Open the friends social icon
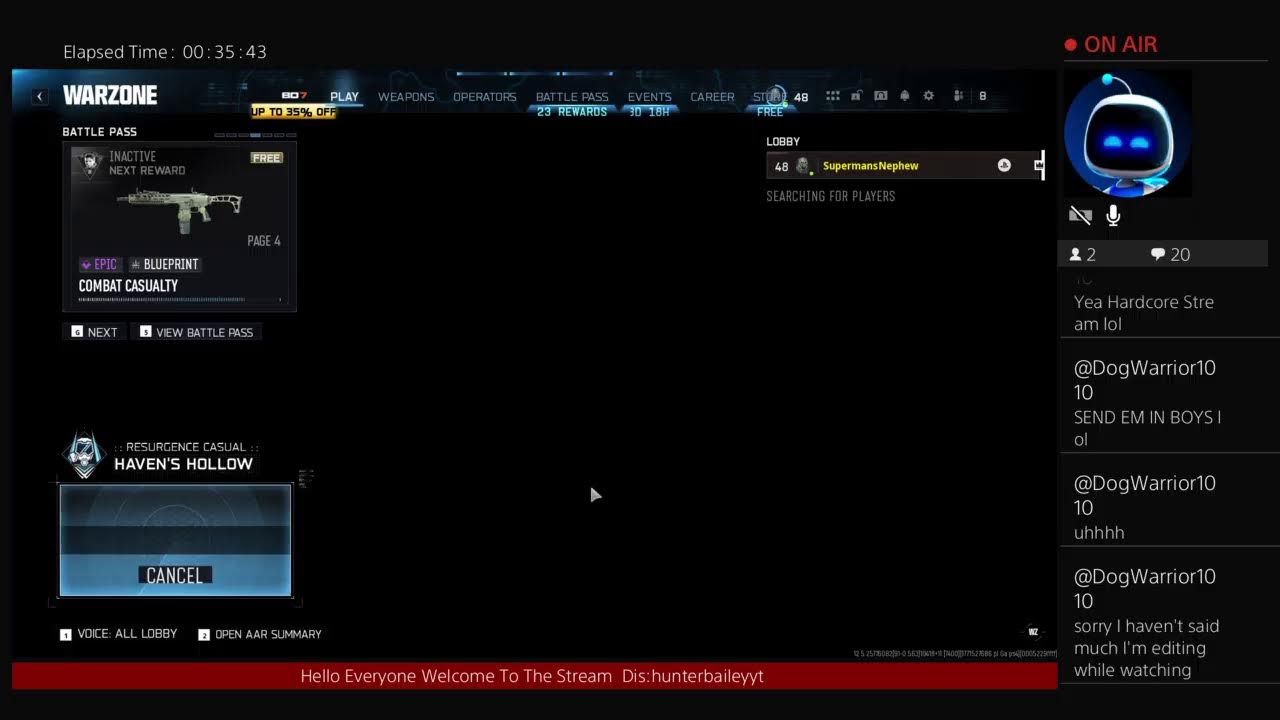This screenshot has height=720, width=1280. pos(958,96)
